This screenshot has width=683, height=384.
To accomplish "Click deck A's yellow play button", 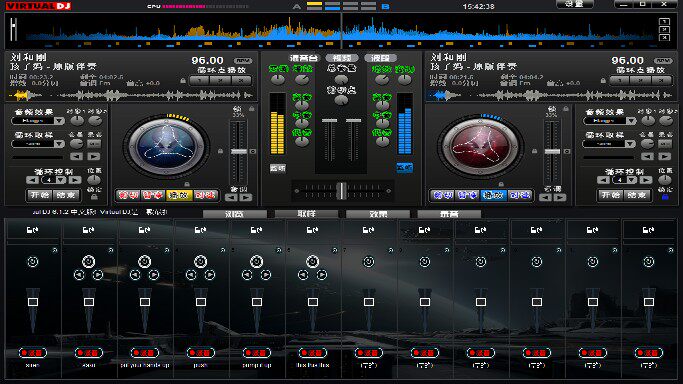I will [179, 195].
